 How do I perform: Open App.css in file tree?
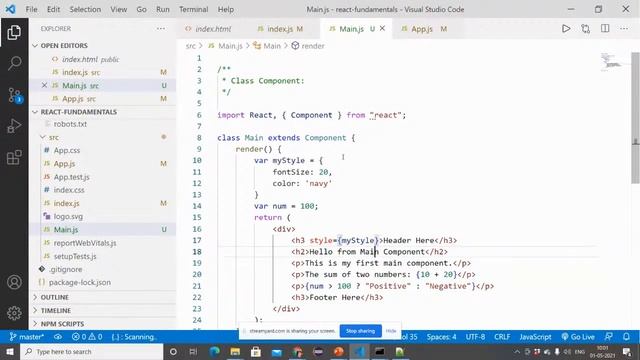click(x=67, y=150)
